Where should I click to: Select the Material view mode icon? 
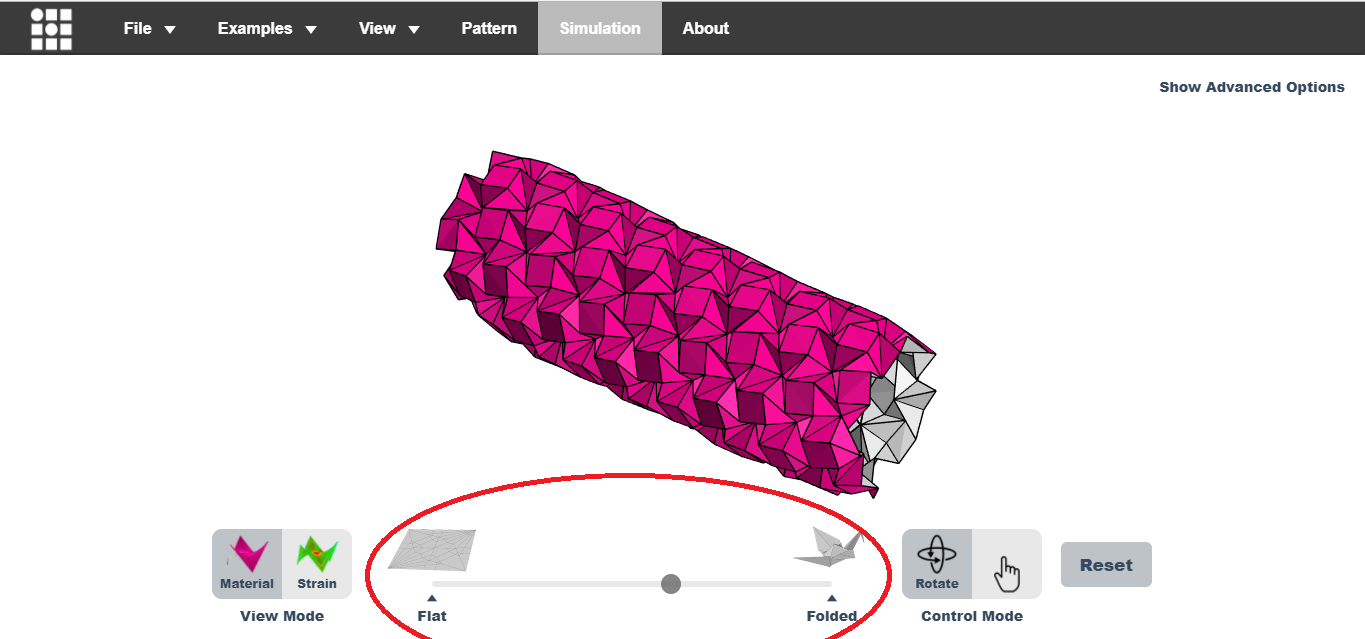click(x=247, y=564)
